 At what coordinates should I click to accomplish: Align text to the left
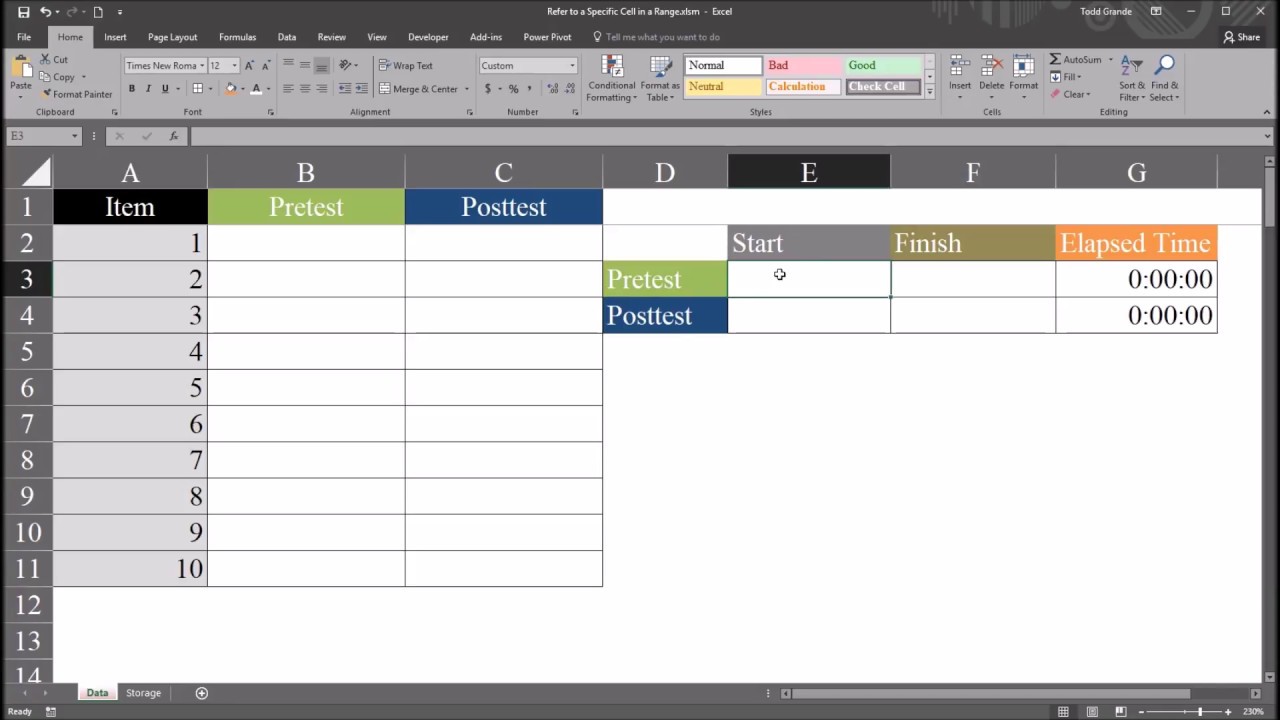[x=288, y=89]
